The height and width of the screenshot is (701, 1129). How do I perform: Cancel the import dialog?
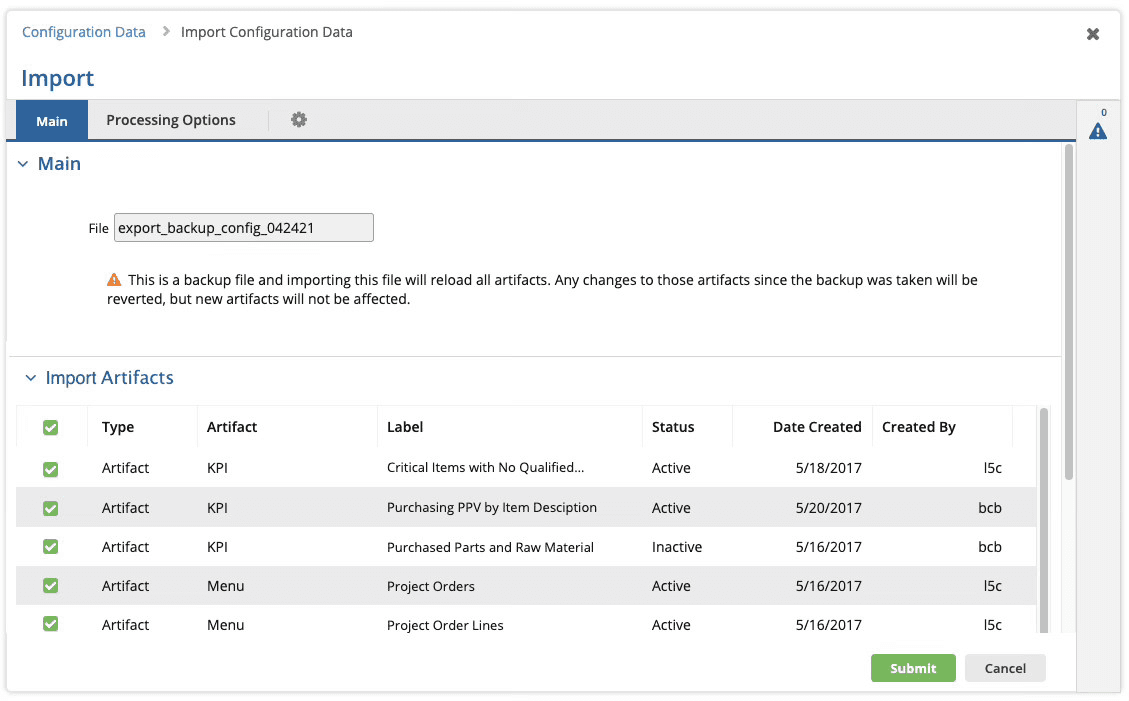pyautogui.click(x=1005, y=668)
